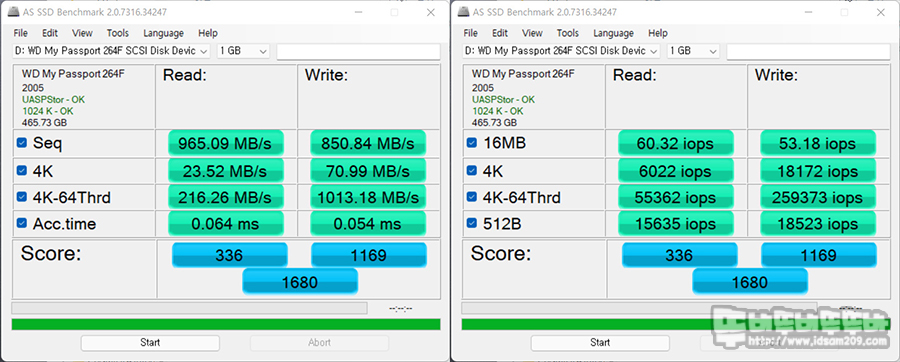Click 4K write result 18172 iops

pos(818,170)
